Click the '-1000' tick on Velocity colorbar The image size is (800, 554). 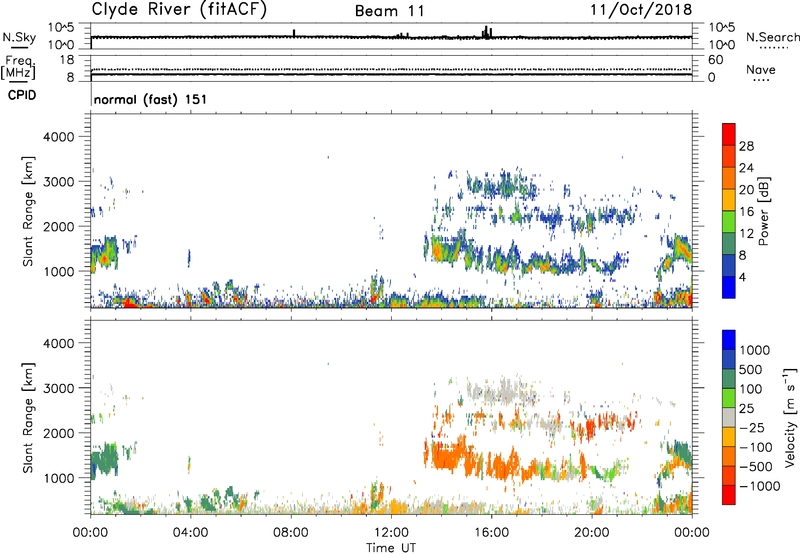tap(760, 486)
